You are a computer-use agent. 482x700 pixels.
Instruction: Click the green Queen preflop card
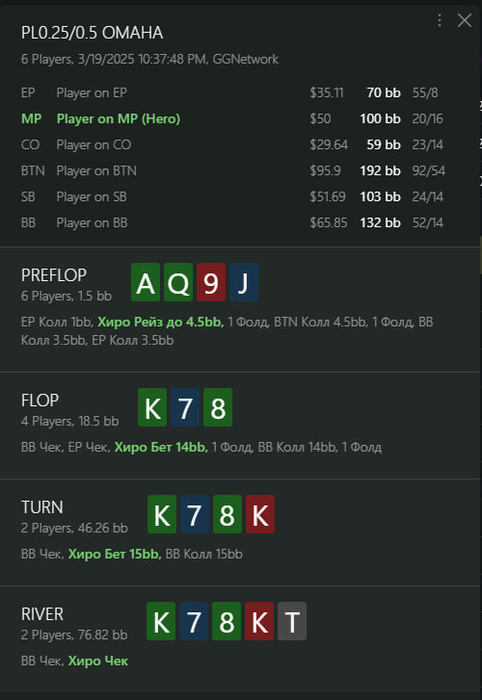178,282
